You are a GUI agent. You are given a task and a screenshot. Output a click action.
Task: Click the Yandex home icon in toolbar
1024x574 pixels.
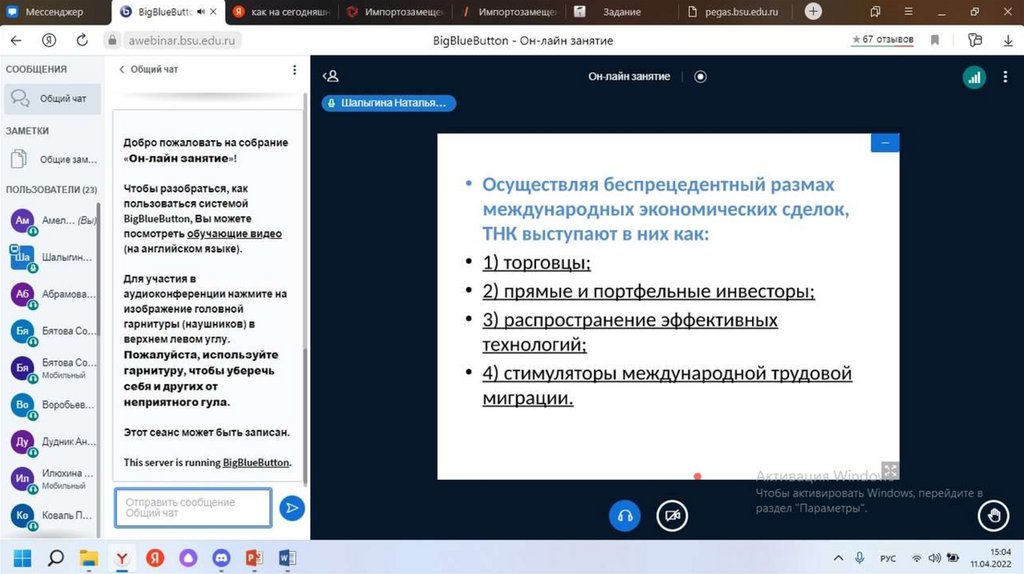(x=49, y=40)
